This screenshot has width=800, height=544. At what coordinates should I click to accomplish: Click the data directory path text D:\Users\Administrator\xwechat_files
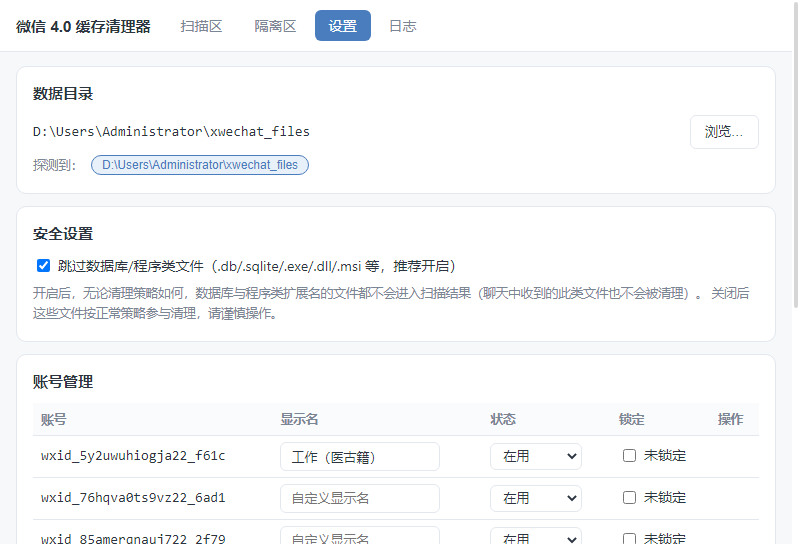click(x=171, y=132)
